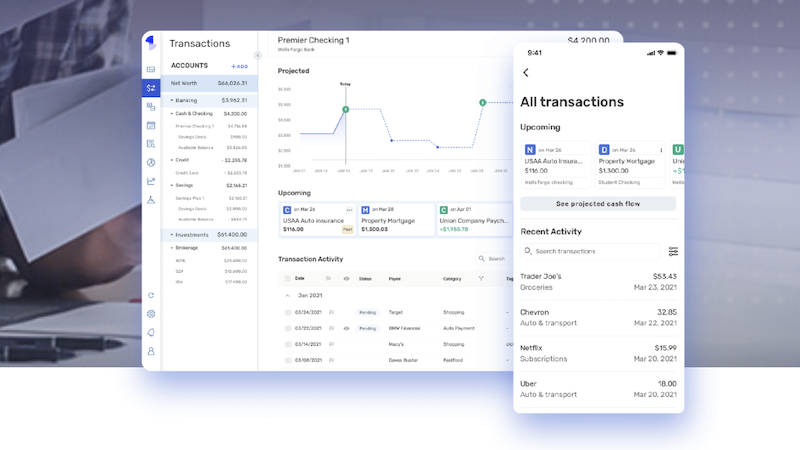Open the calendar icon in the sidebar
This screenshot has height=450, width=800.
151,125
